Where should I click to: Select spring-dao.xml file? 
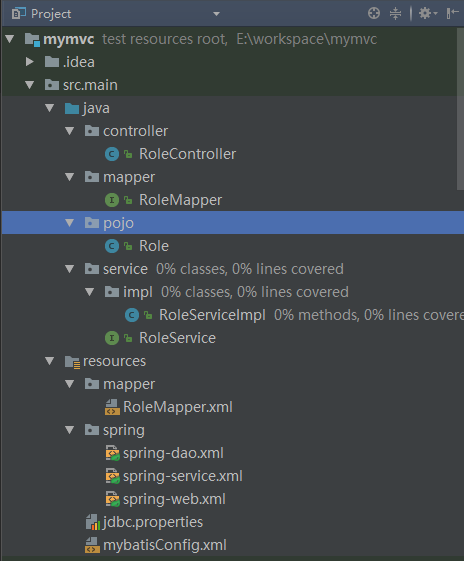point(173,453)
